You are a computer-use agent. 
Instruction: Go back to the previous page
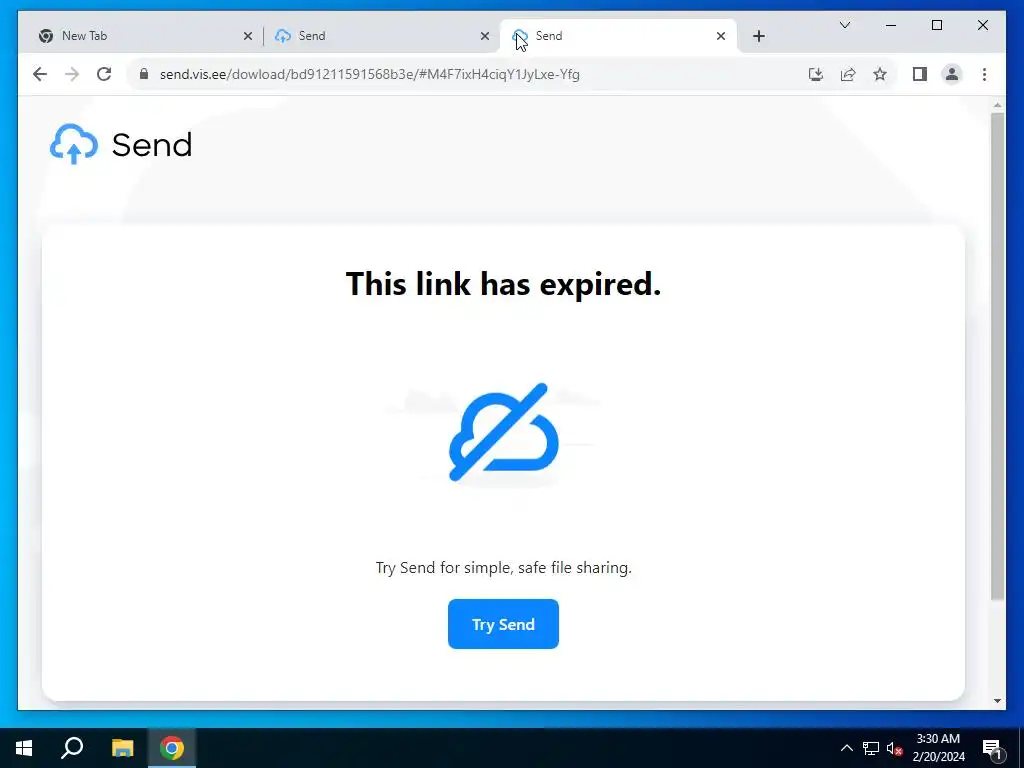(x=40, y=74)
